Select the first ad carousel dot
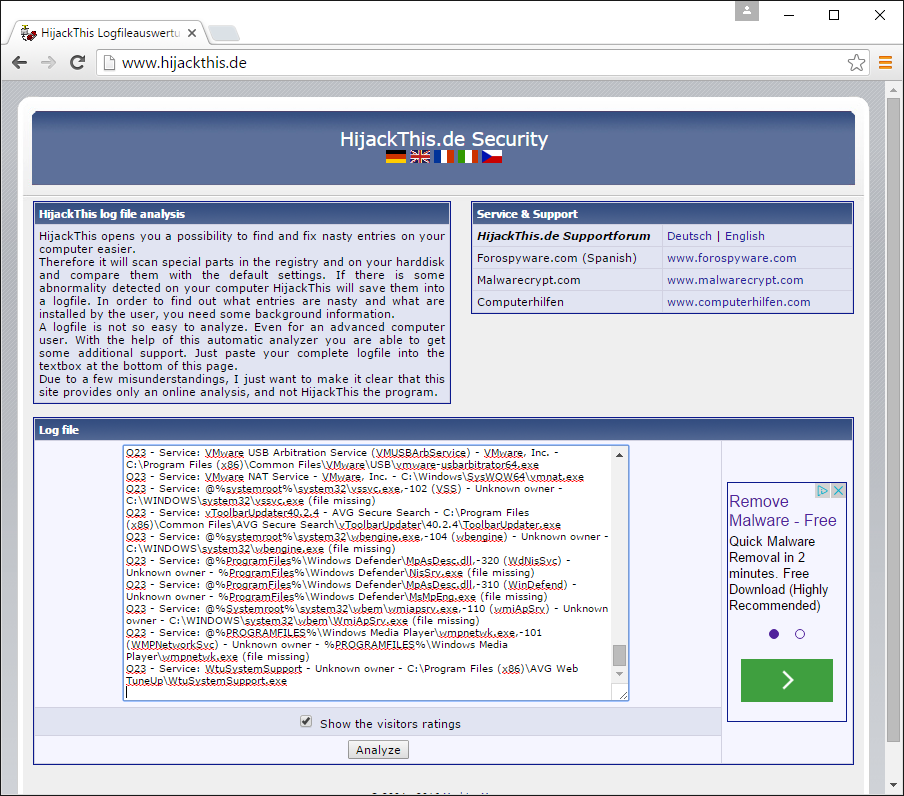The height and width of the screenshot is (796, 904). 774,634
